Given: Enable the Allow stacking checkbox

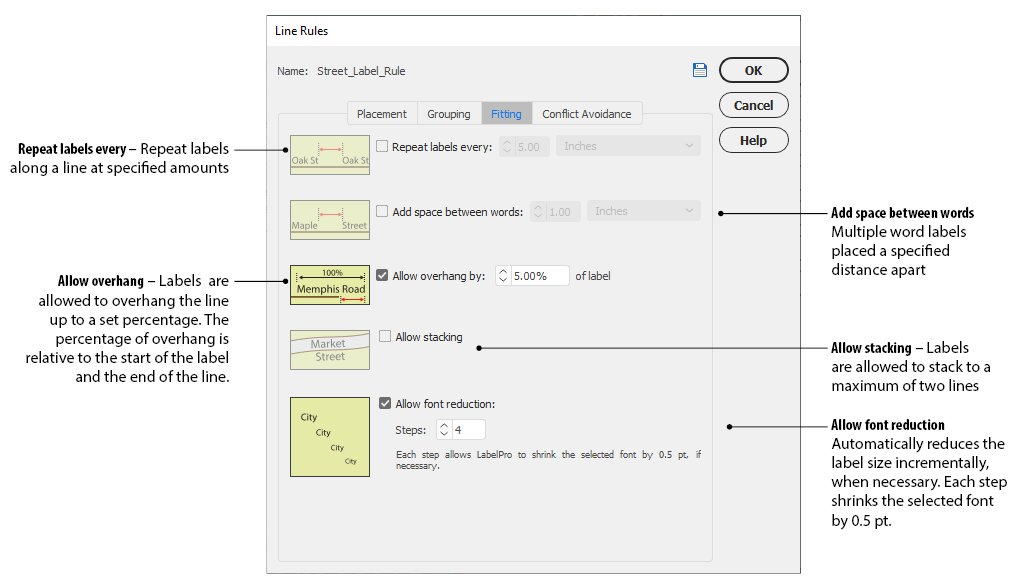Looking at the screenshot, I should [x=385, y=337].
